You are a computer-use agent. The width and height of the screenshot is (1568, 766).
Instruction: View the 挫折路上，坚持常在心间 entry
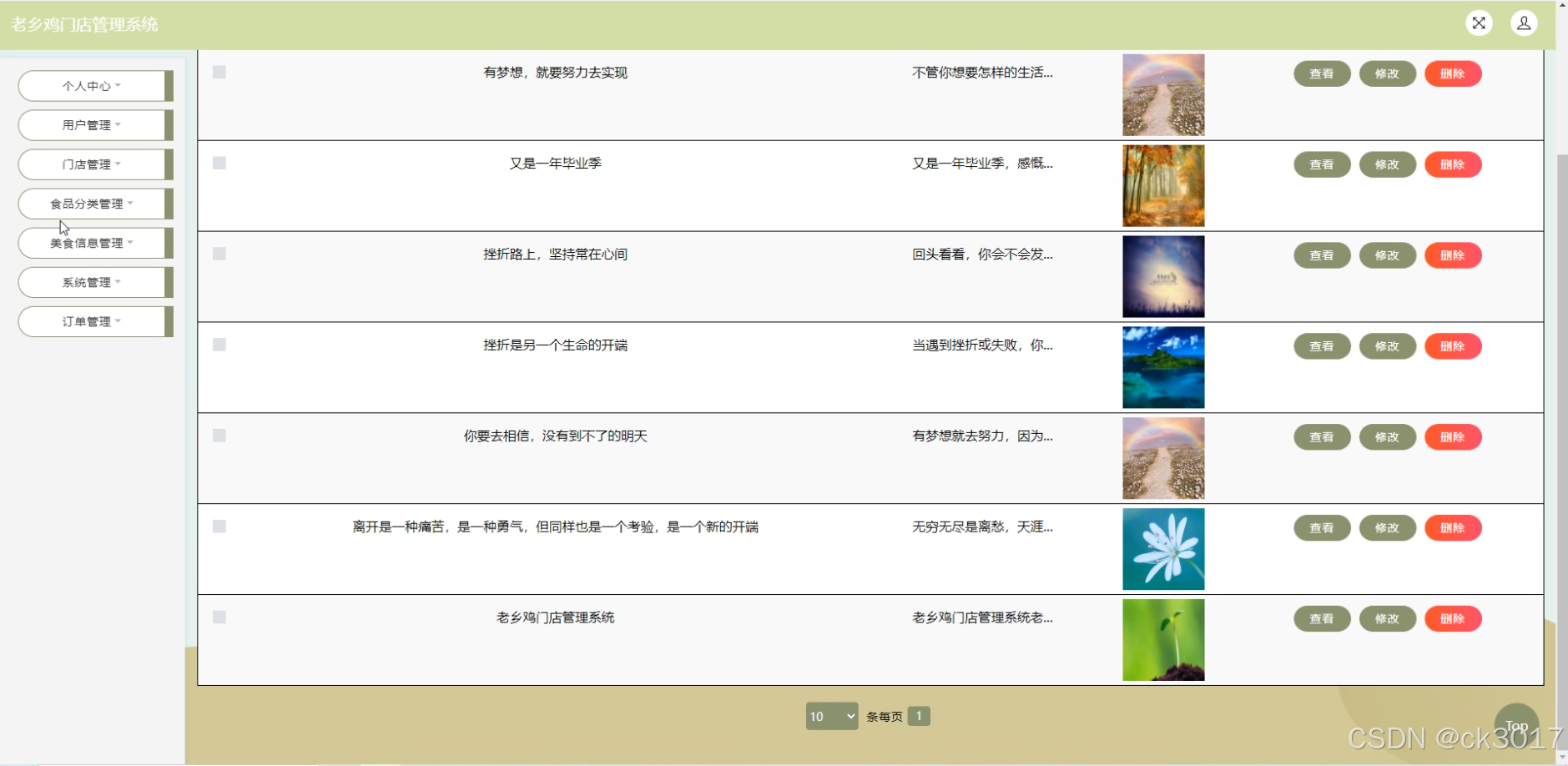click(x=1322, y=255)
